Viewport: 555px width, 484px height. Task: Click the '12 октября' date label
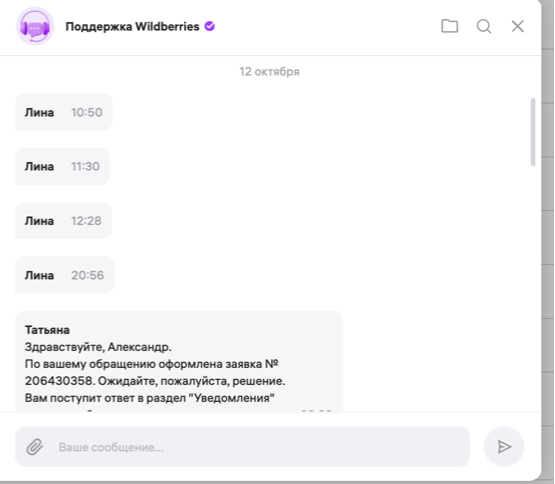(269, 72)
